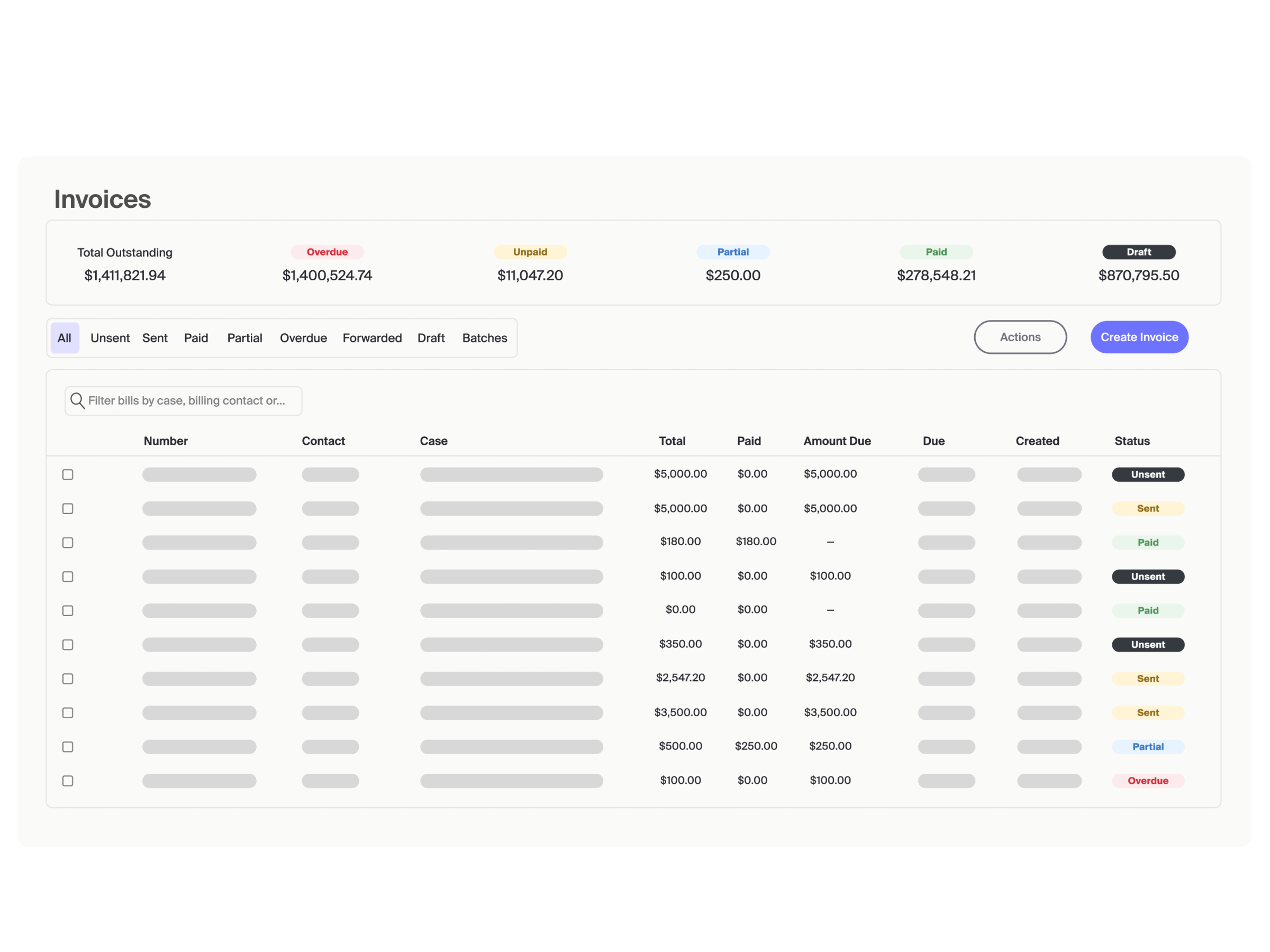
Task: Click the search magnifier icon in the filter bar
Action: pyautogui.click(x=77, y=400)
